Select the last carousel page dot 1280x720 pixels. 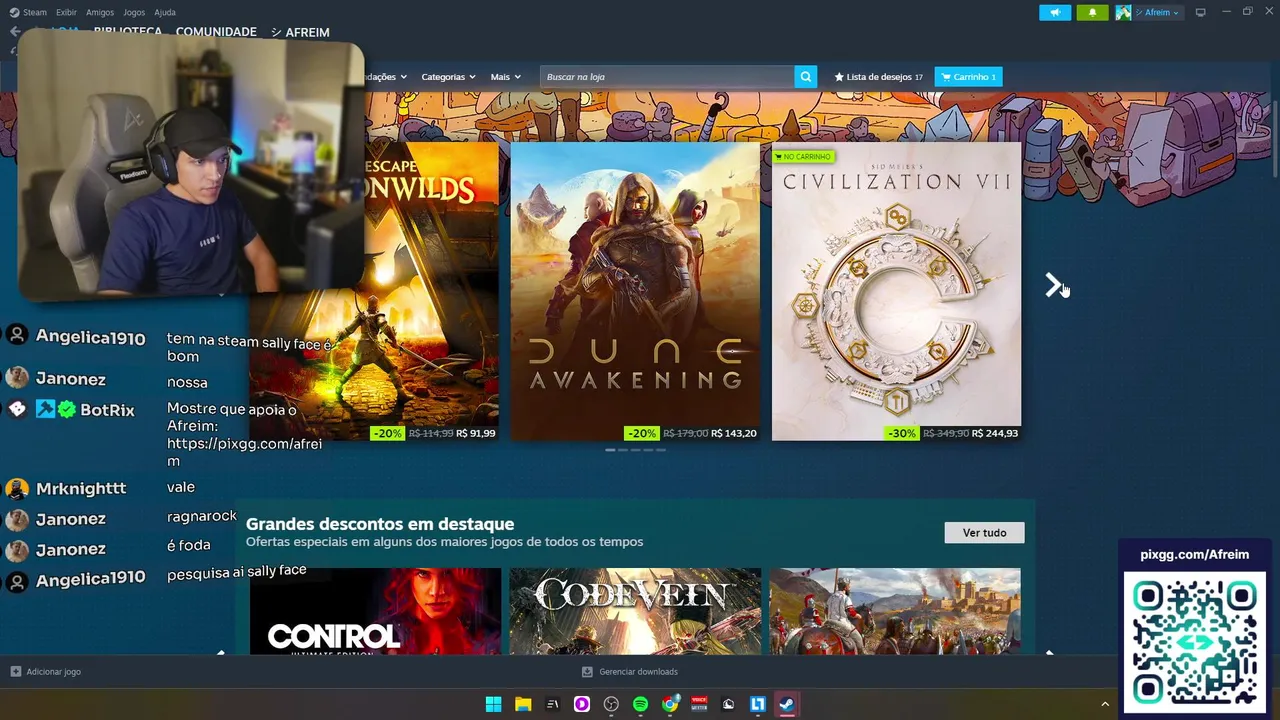pos(660,450)
